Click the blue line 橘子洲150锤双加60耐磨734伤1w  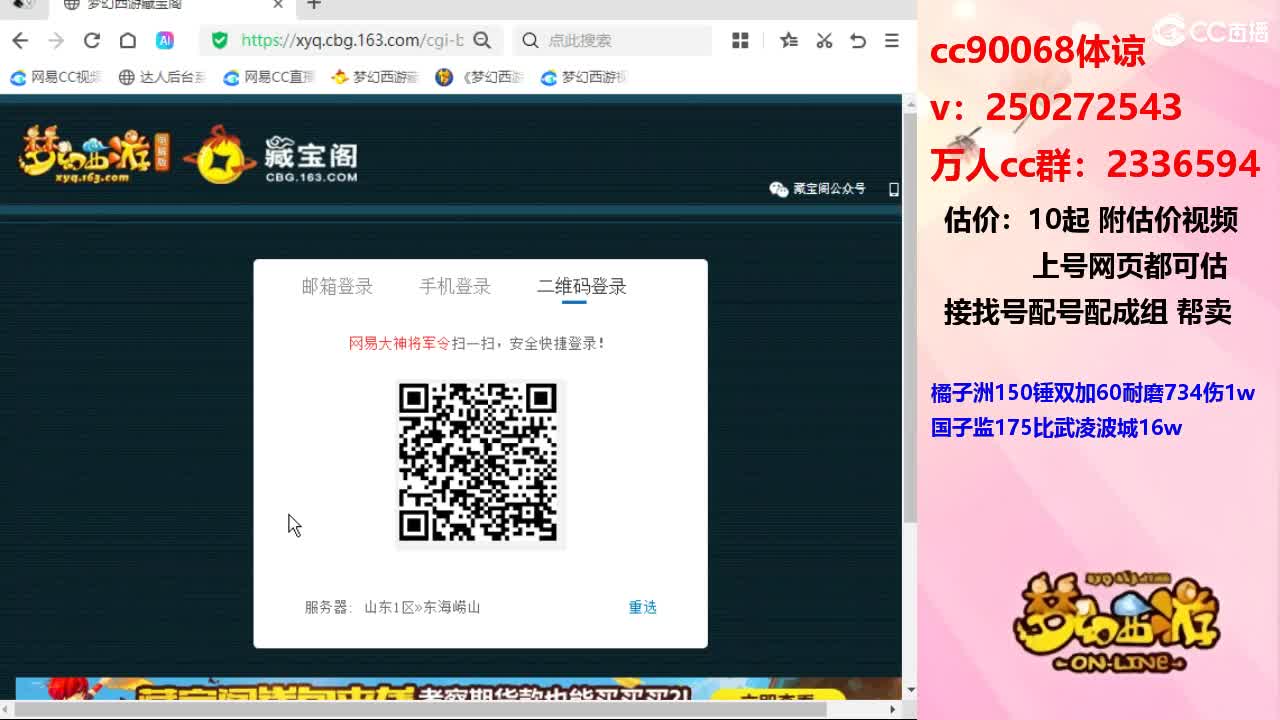[x=1093, y=392]
